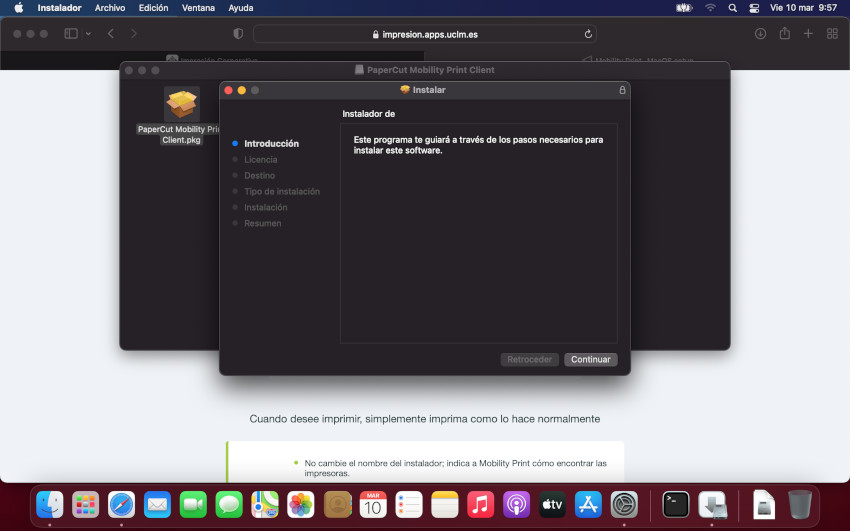Click the Wi-Fi icon in the menu bar
Image resolution: width=850 pixels, height=531 pixels.
coord(710,8)
